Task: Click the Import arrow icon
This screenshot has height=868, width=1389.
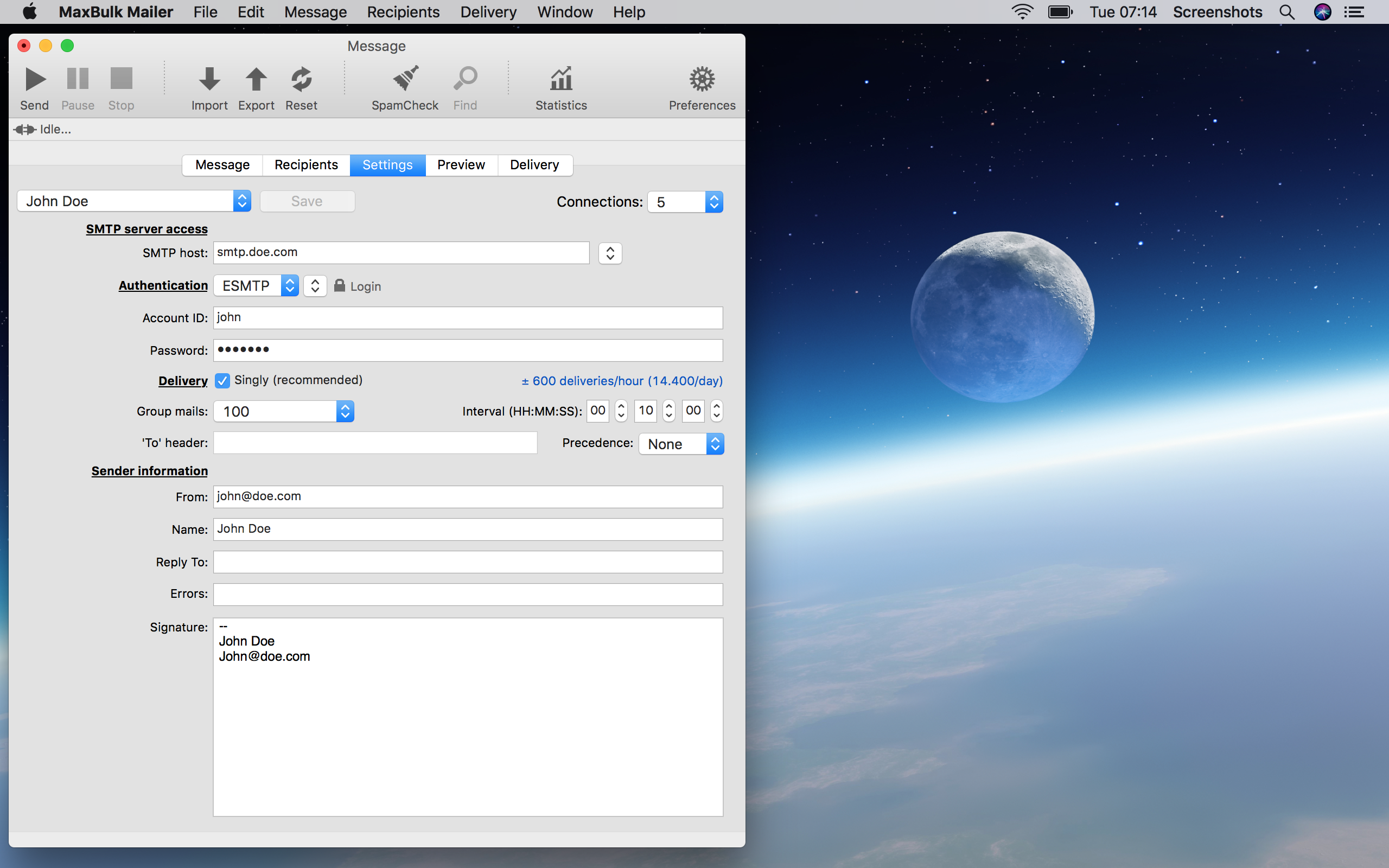Action: tap(209, 79)
